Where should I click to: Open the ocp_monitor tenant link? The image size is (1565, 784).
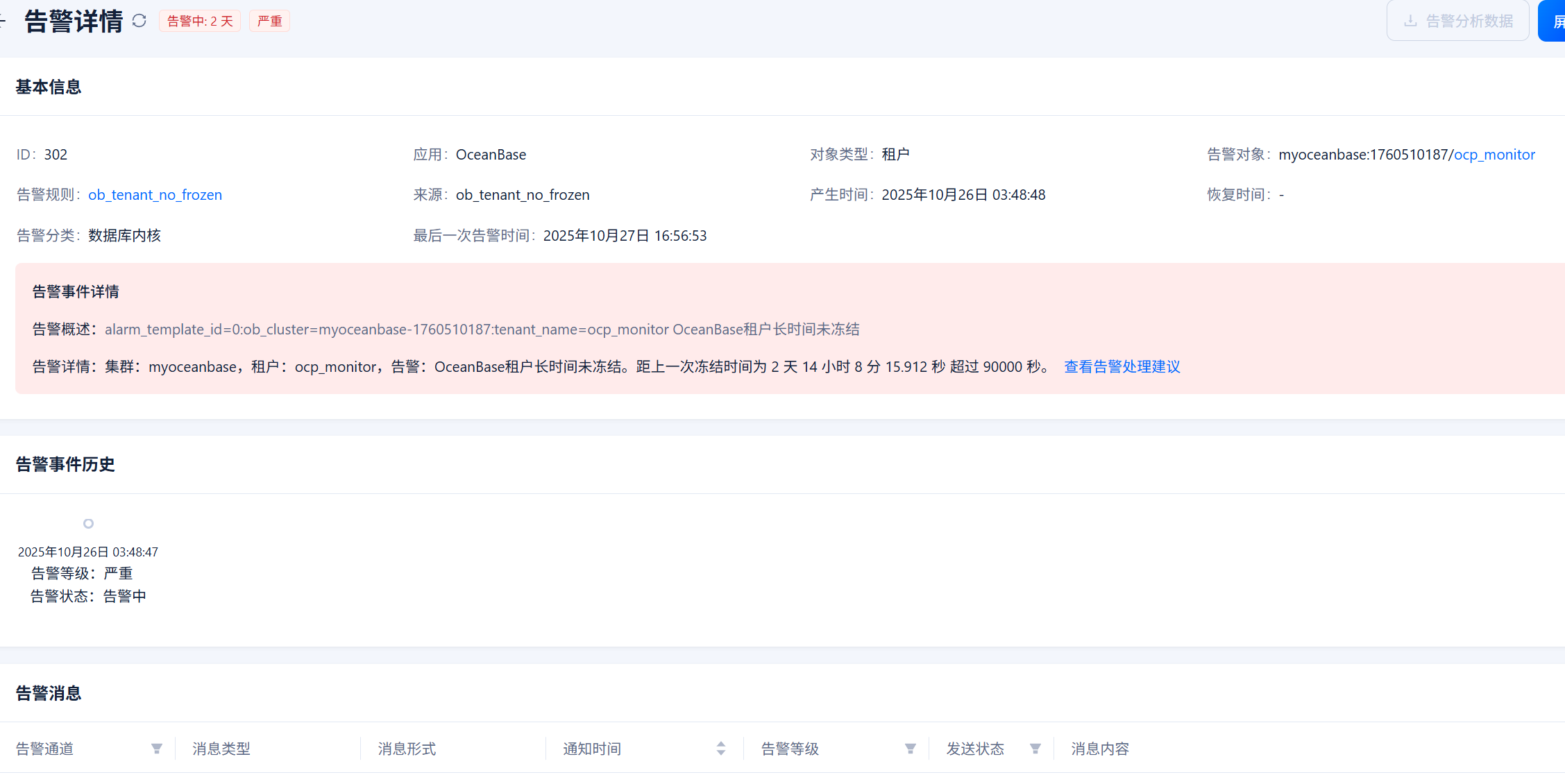click(1494, 155)
